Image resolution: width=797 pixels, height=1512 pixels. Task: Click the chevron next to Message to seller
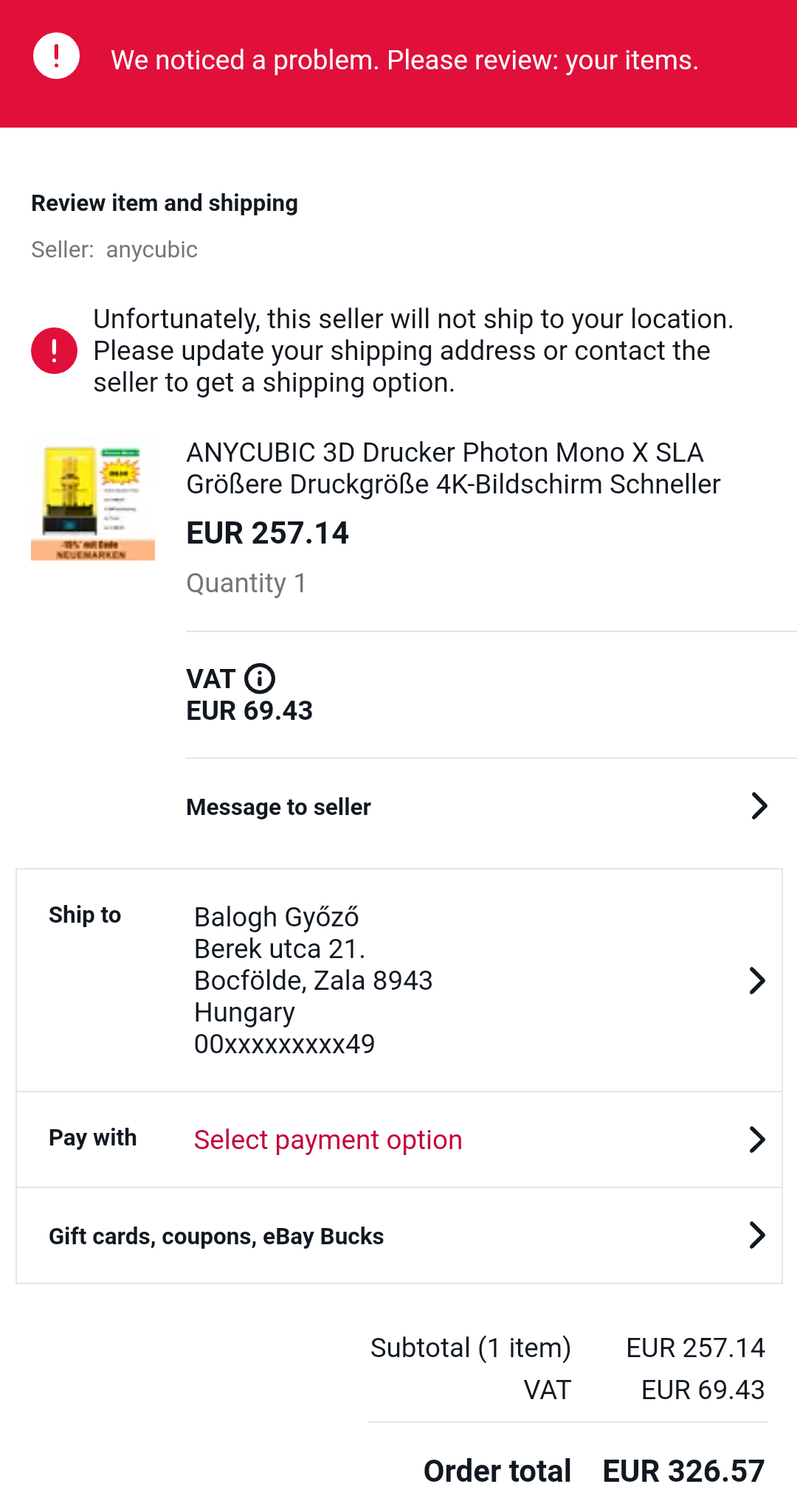[x=759, y=806]
